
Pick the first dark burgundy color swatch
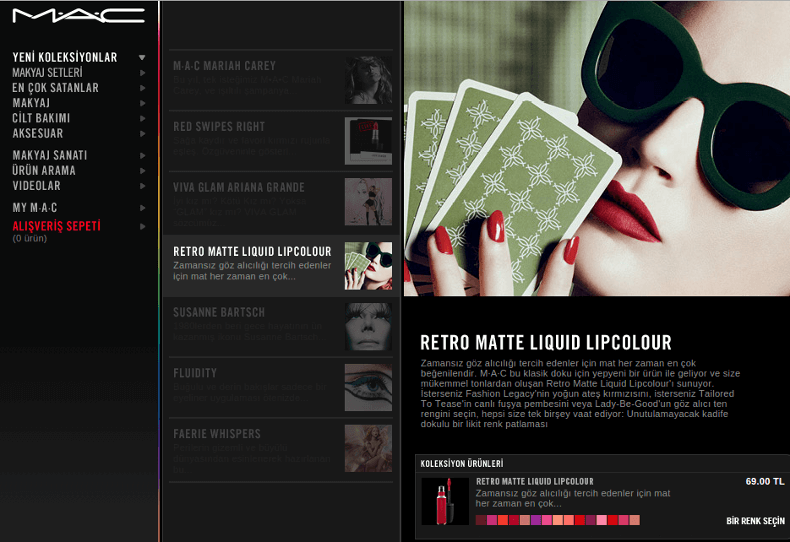(481, 520)
